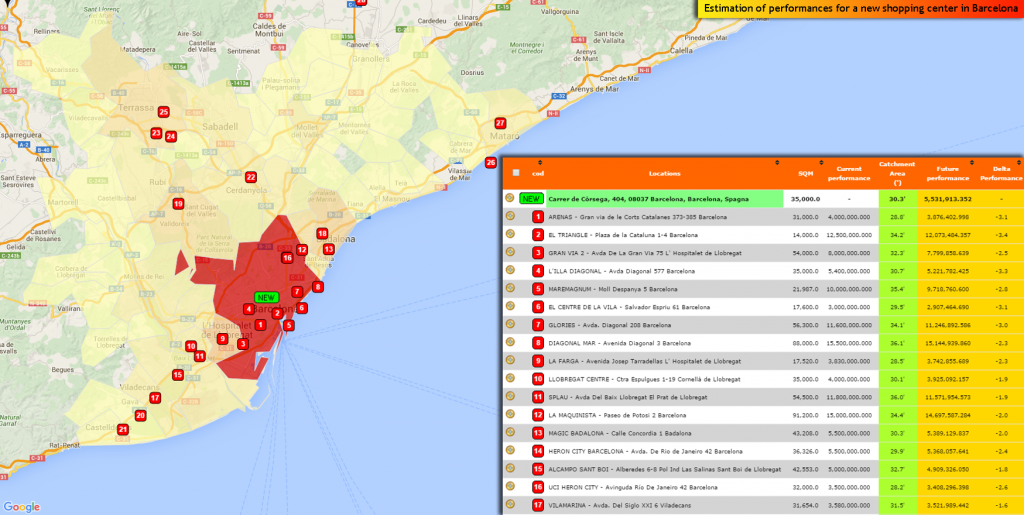
Task: Click the locate icon in the SPLAU row
Action: (x=510, y=396)
